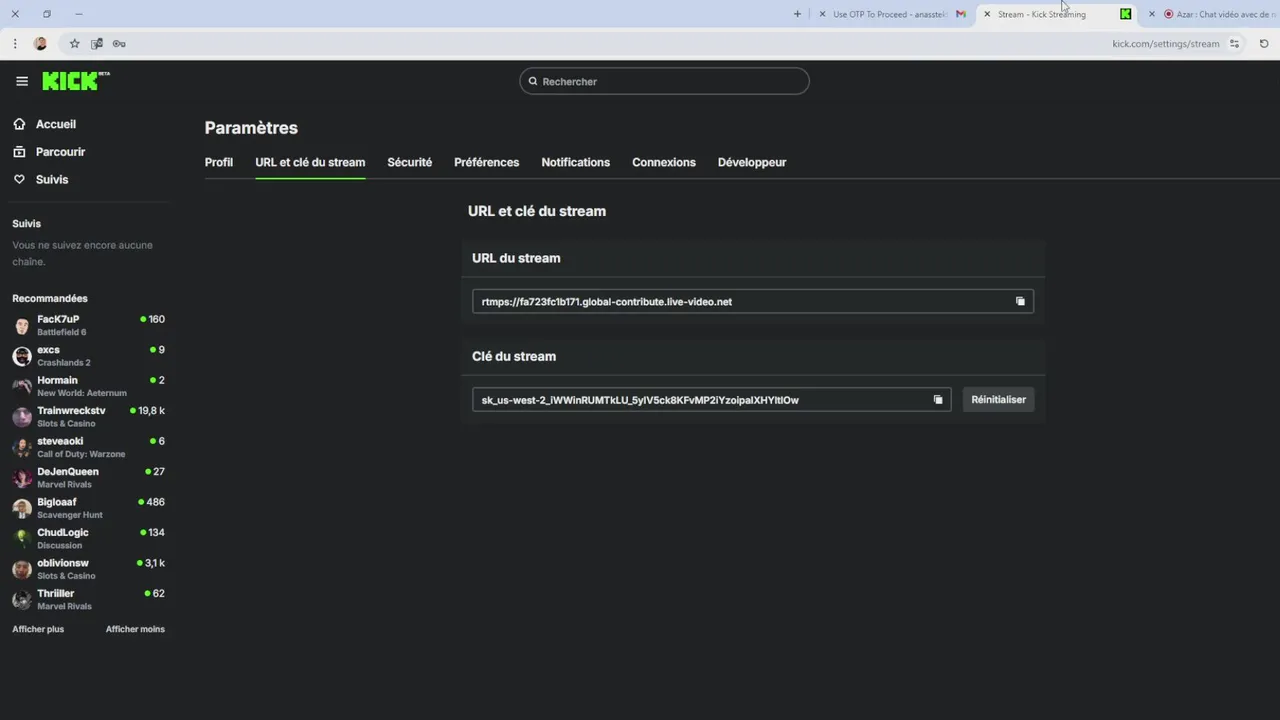Viewport: 1280px width, 720px height.
Task: Open excs channel avatar
Action: coord(22,356)
